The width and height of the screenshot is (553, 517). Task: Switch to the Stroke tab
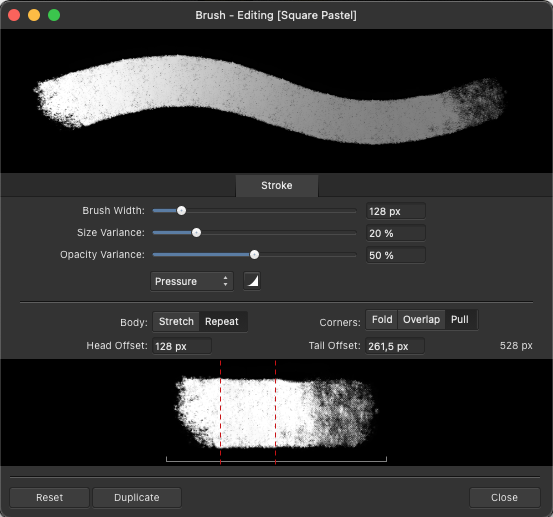tap(276, 185)
